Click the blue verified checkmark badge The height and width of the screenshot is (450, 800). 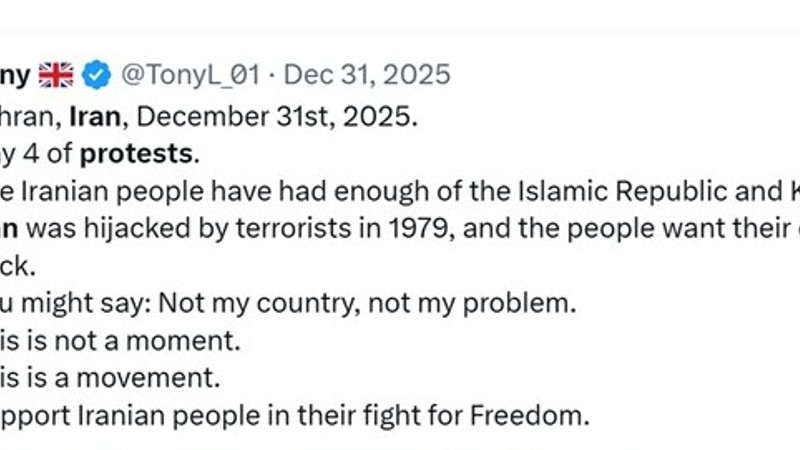click(96, 75)
